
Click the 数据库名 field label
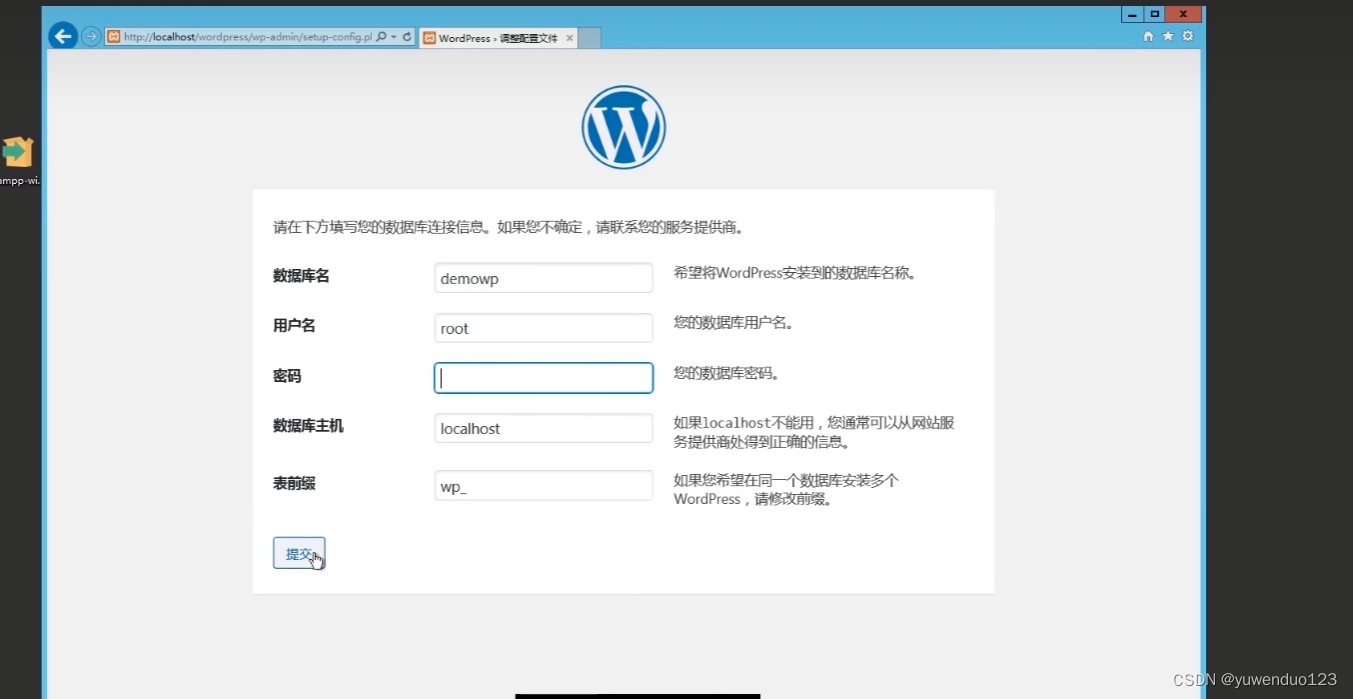click(301, 276)
